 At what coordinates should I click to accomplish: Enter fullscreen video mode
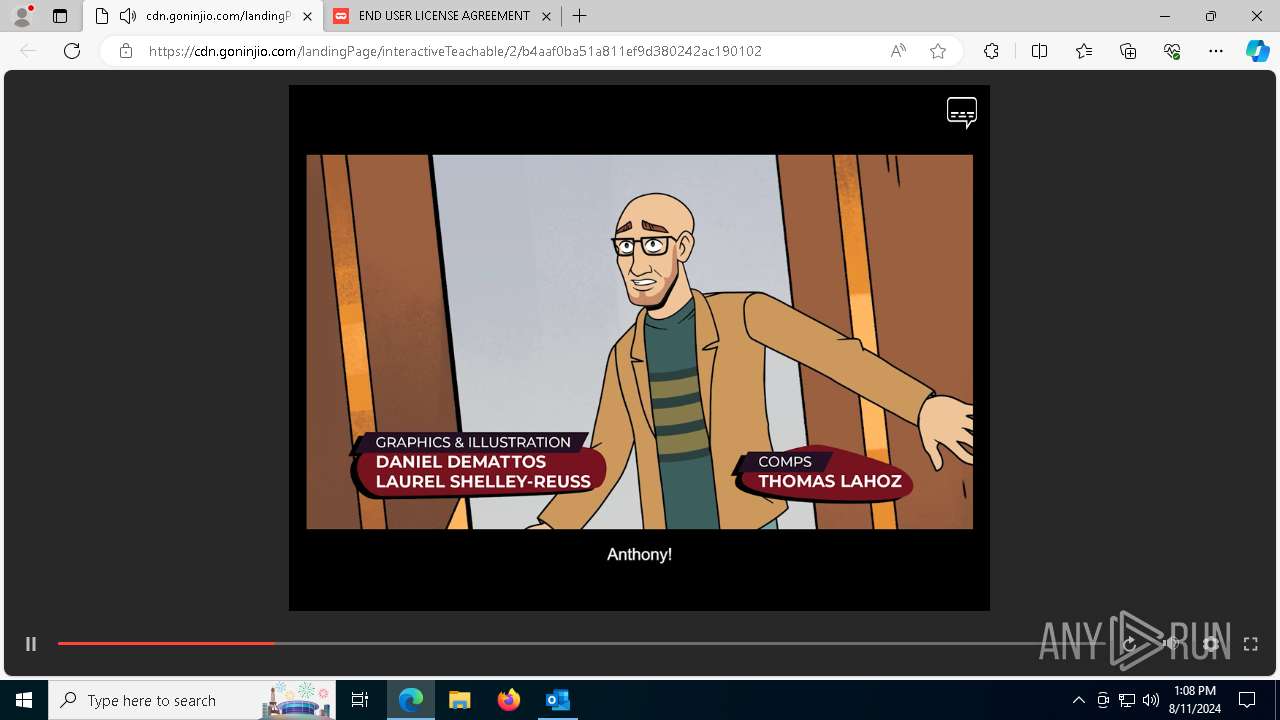coord(1250,644)
